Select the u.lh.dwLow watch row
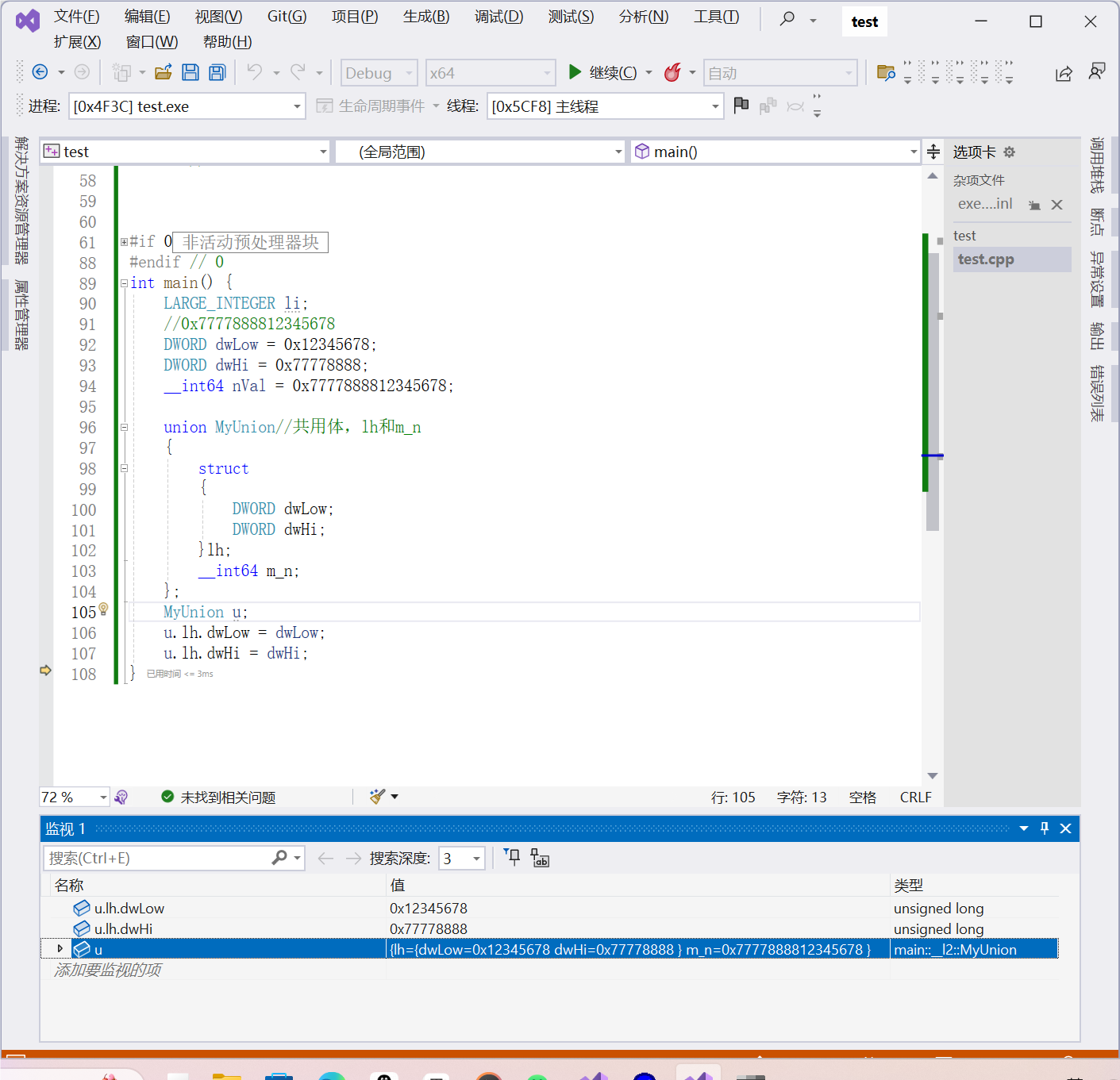The height and width of the screenshot is (1080, 1120). (550, 908)
